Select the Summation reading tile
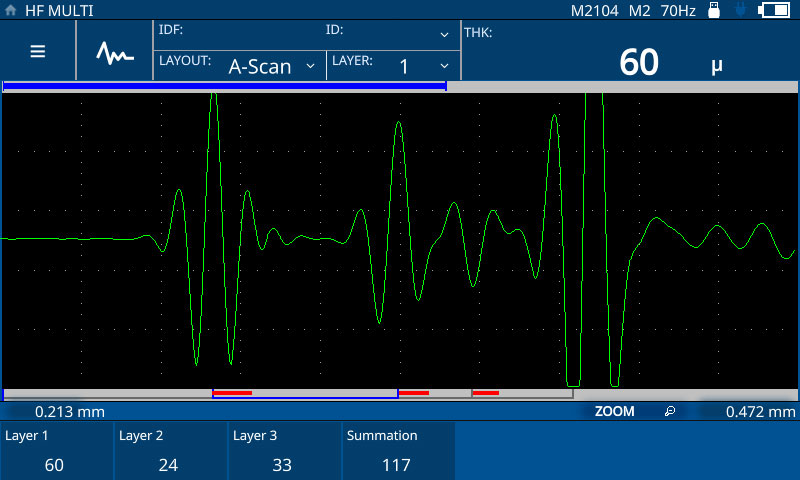The height and width of the screenshot is (480, 800). pyautogui.click(x=399, y=451)
